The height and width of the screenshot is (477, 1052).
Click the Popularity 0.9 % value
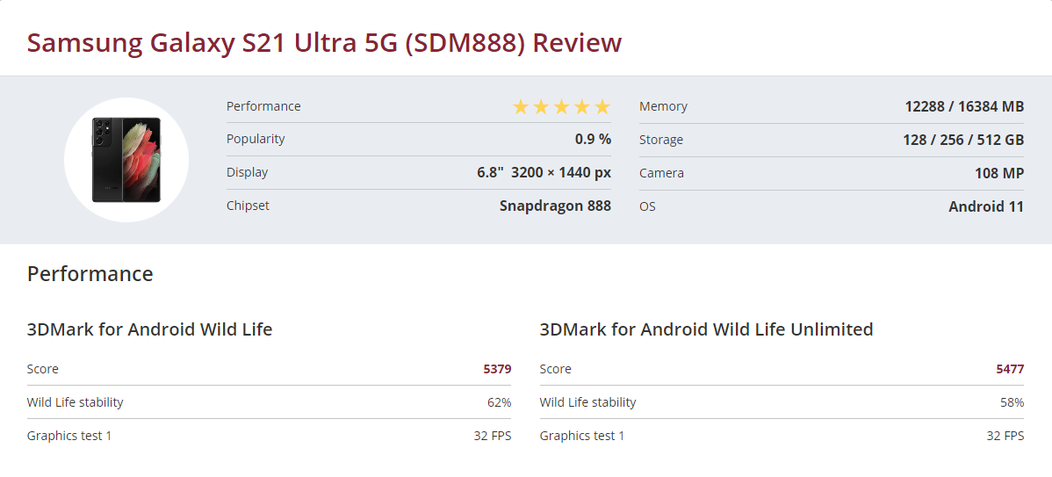(x=593, y=139)
